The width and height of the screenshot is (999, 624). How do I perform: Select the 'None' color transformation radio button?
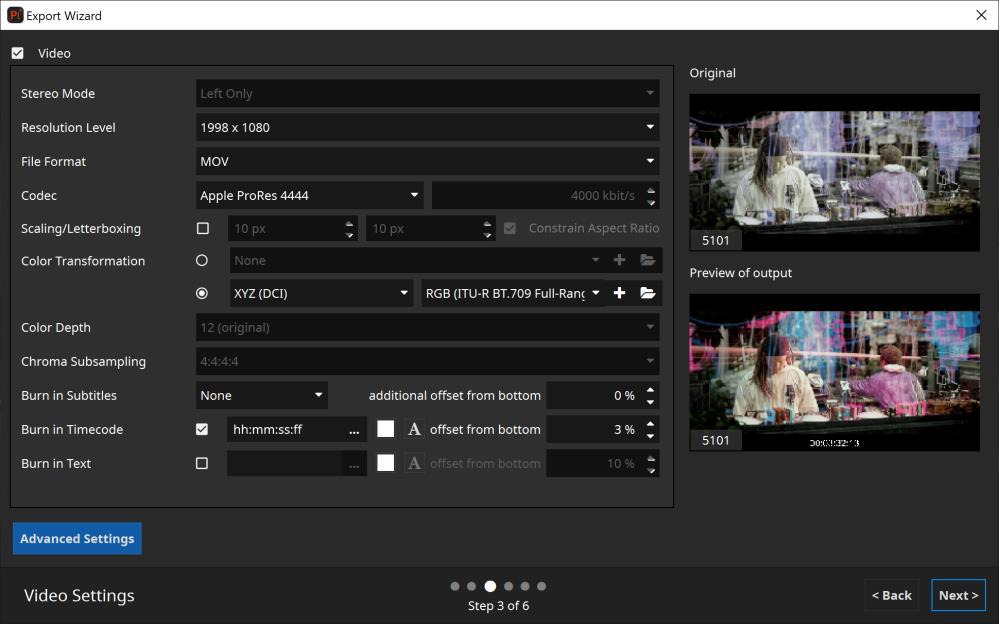(x=202, y=260)
